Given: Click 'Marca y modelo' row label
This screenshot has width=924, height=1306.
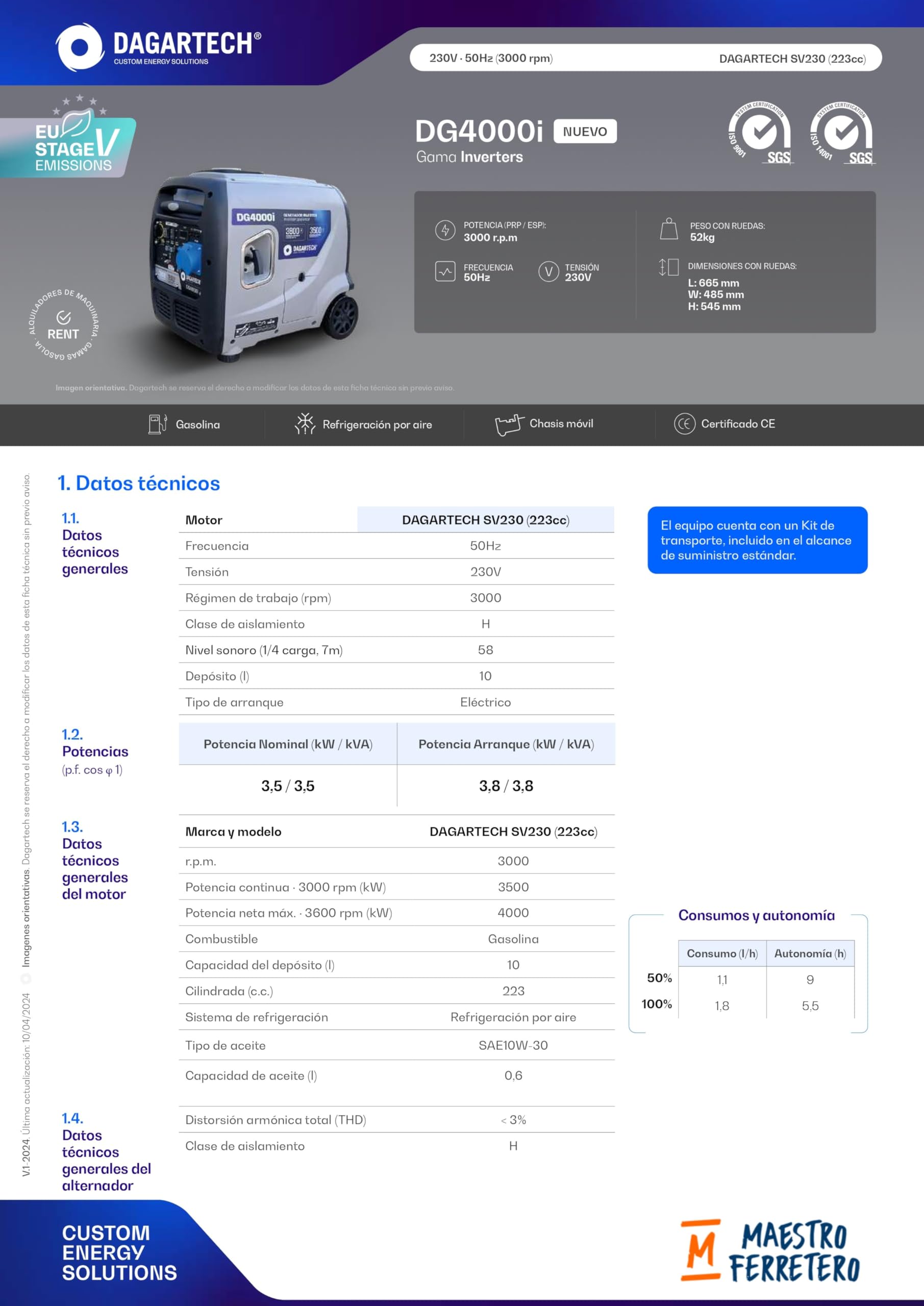Looking at the screenshot, I should (x=233, y=832).
